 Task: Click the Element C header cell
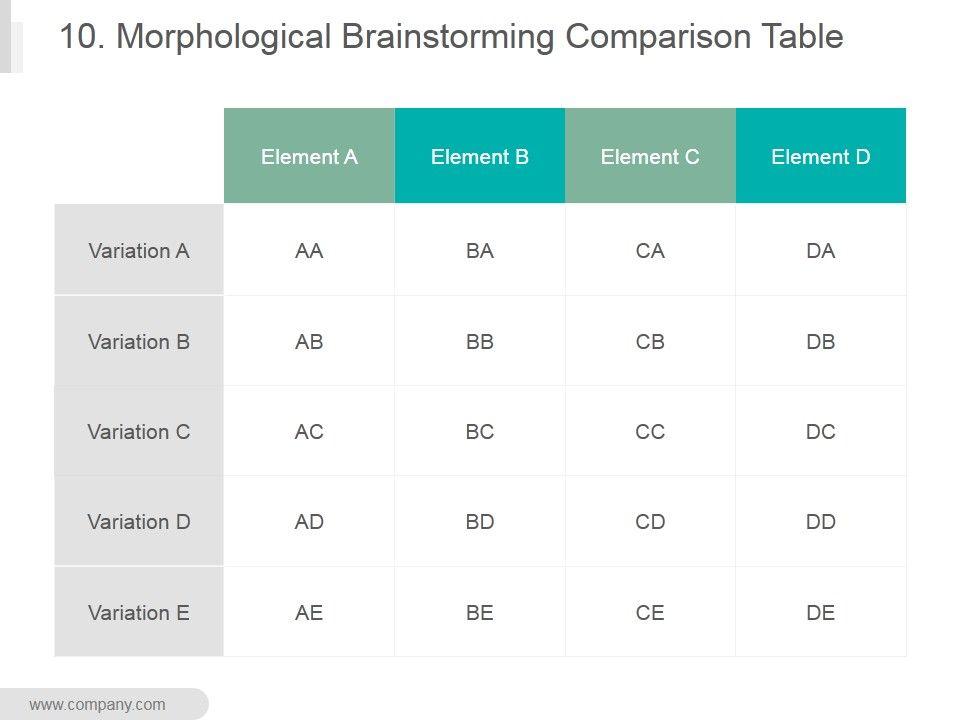click(650, 157)
